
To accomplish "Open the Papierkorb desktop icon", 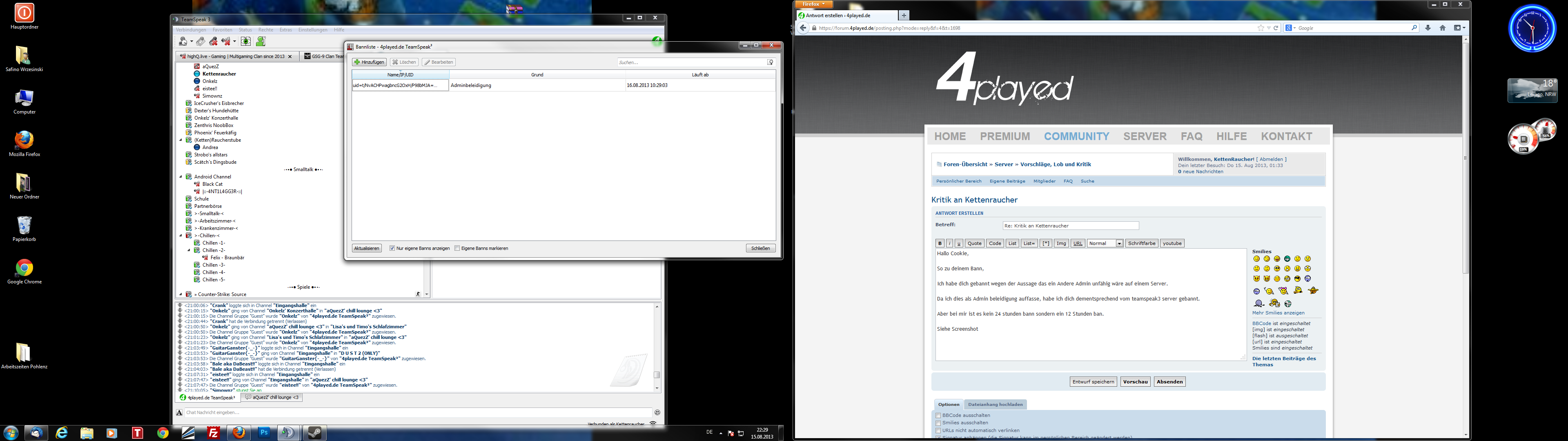I will point(24,228).
